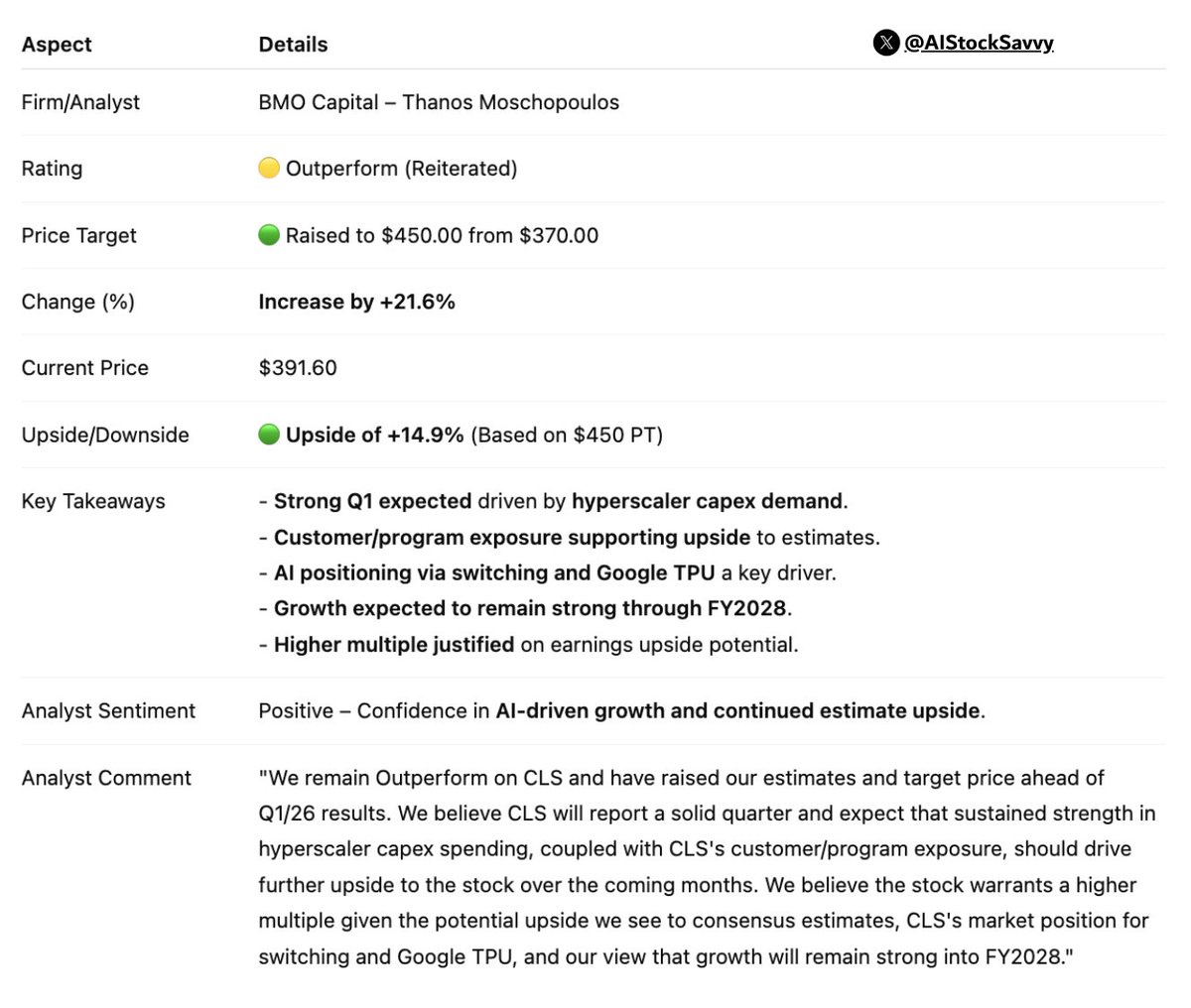Click the green circle beside Raised to $450.00
Viewport: 1191px width, 1008px height.
[x=269, y=235]
